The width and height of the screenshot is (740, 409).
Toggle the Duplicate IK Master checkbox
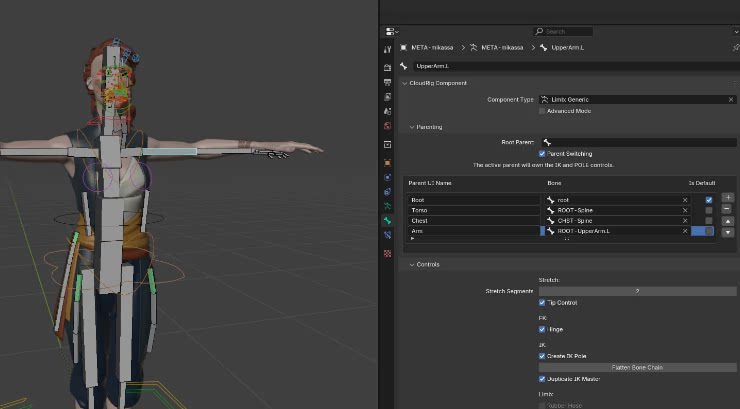tap(542, 379)
